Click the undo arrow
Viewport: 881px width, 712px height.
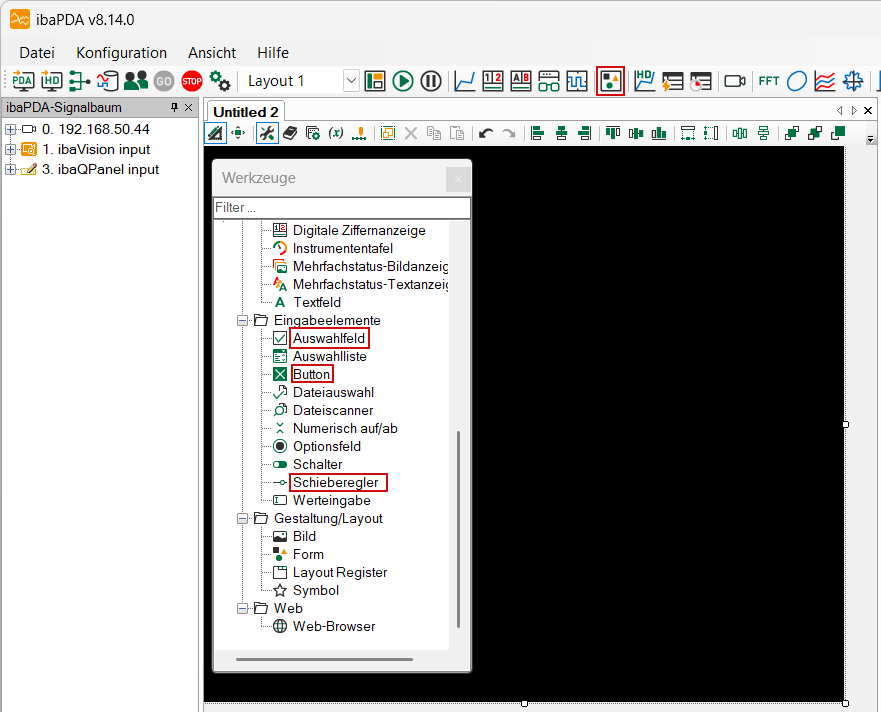[486, 133]
